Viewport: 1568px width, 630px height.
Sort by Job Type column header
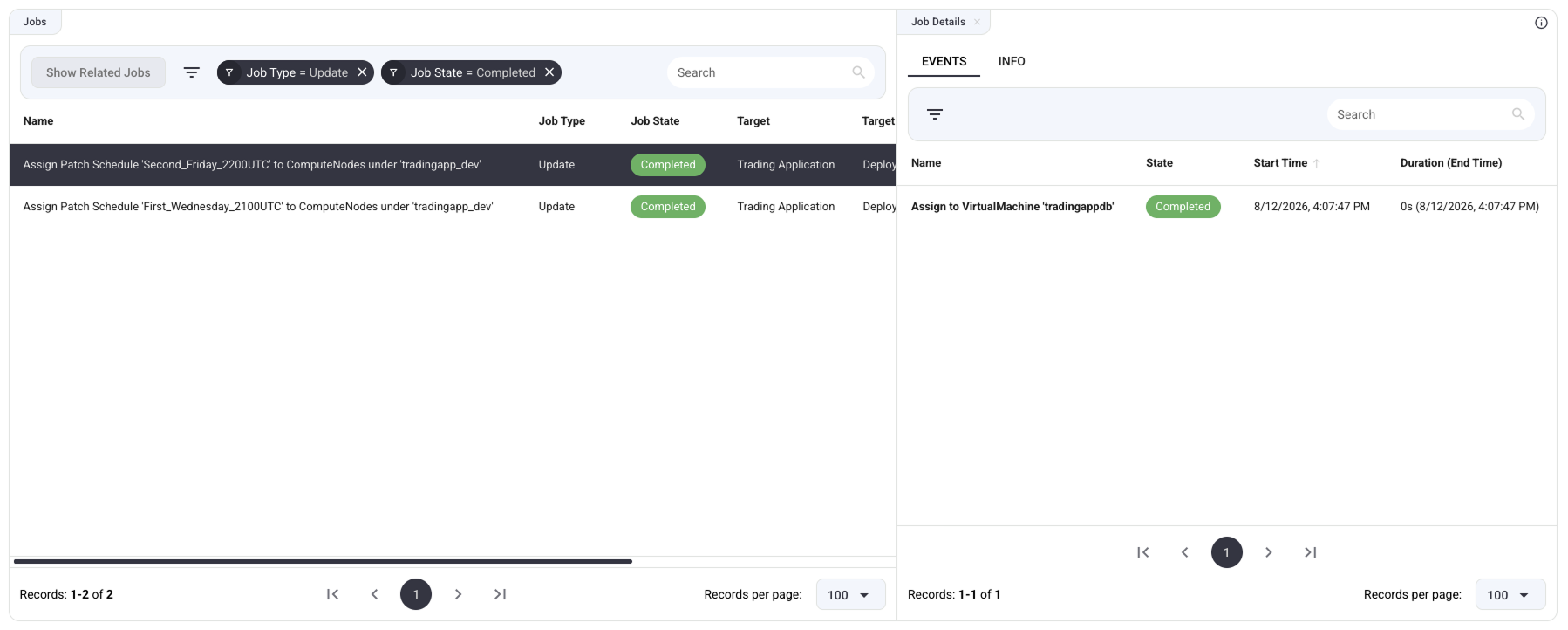[x=562, y=121]
